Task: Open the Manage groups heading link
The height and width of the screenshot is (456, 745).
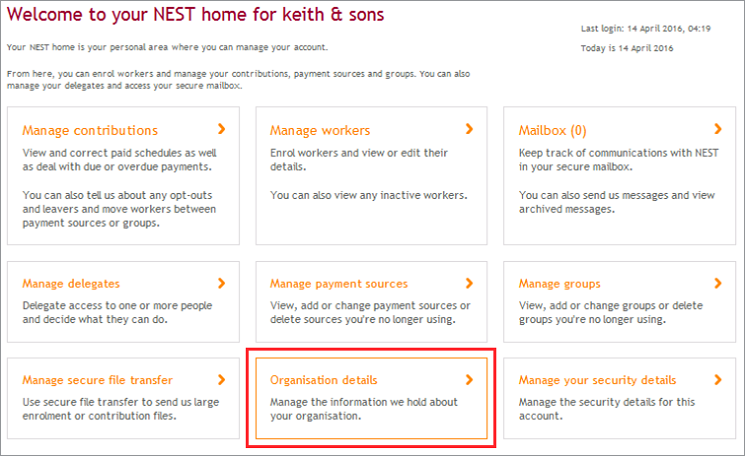Action: 559,284
